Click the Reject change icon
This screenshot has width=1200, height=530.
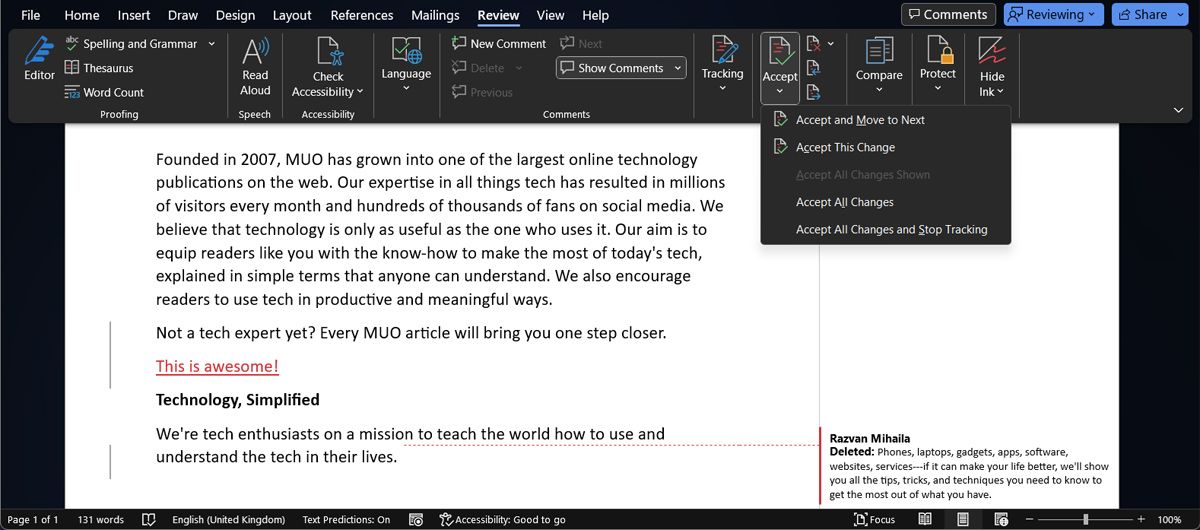coord(814,44)
